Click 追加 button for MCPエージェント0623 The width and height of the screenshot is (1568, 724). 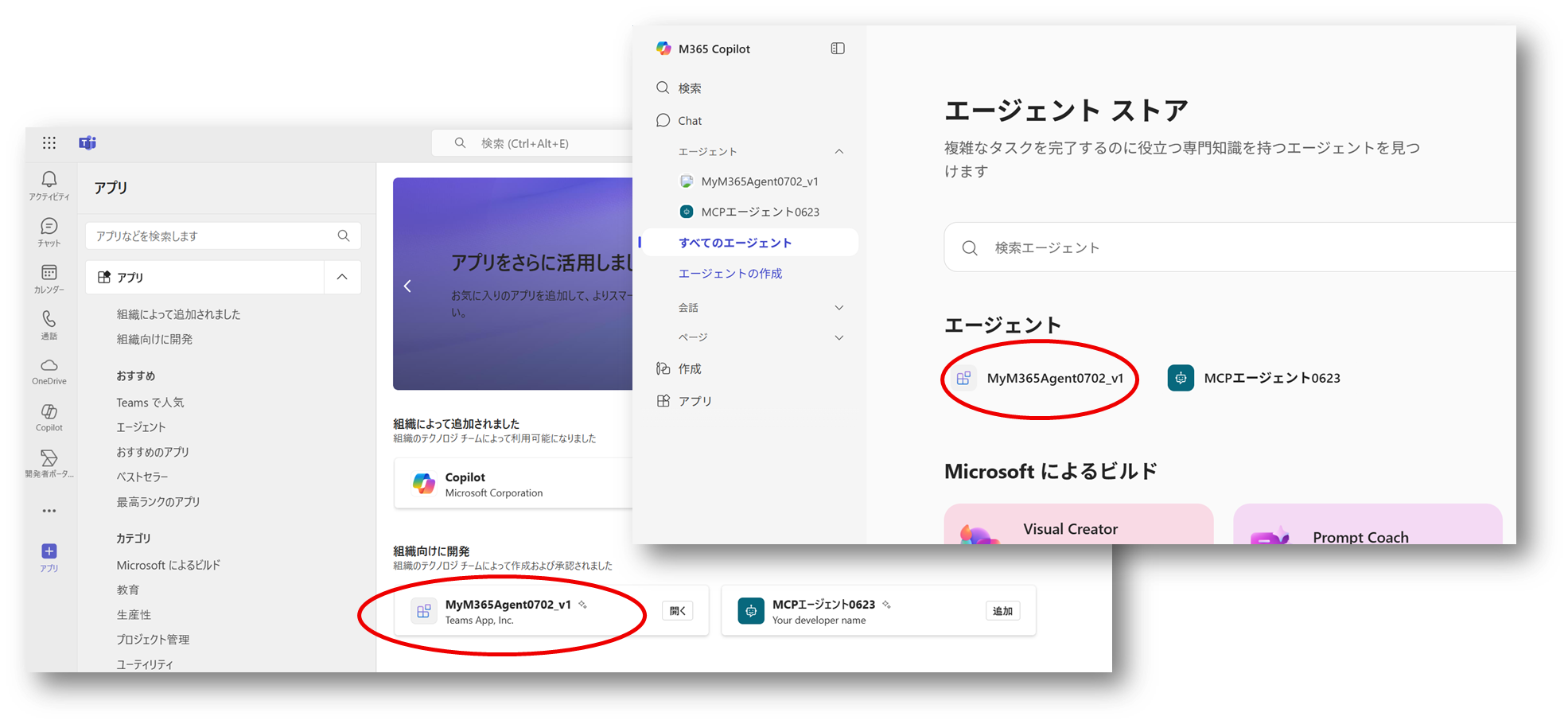tap(1002, 611)
